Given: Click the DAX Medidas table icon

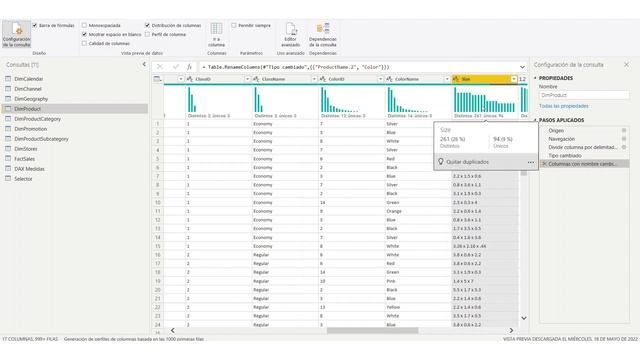Looking at the screenshot, I should tap(8, 169).
